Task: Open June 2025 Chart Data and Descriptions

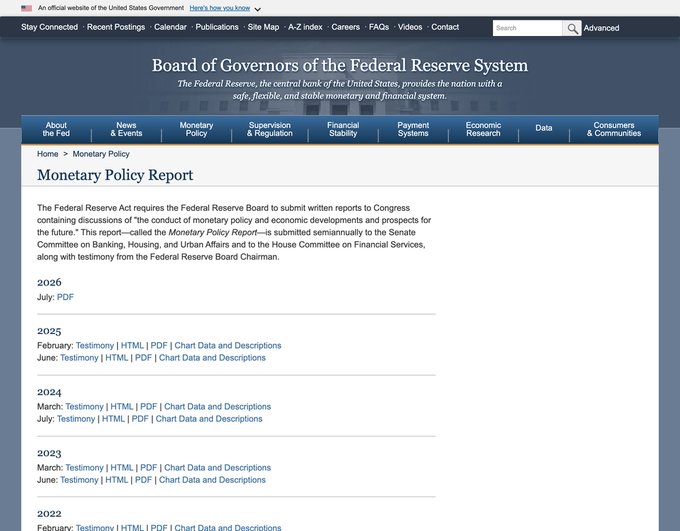Action: (x=212, y=358)
